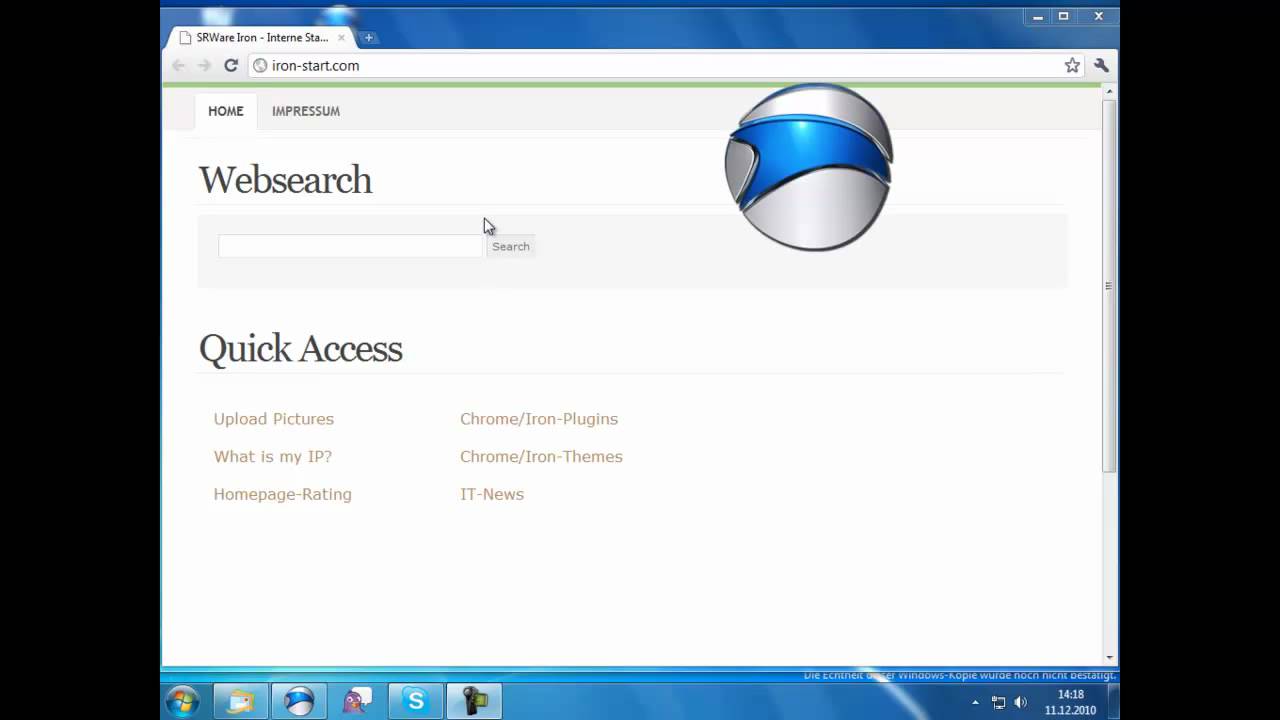Reload the page with refresh icon
The image size is (1280, 720).
click(231, 65)
